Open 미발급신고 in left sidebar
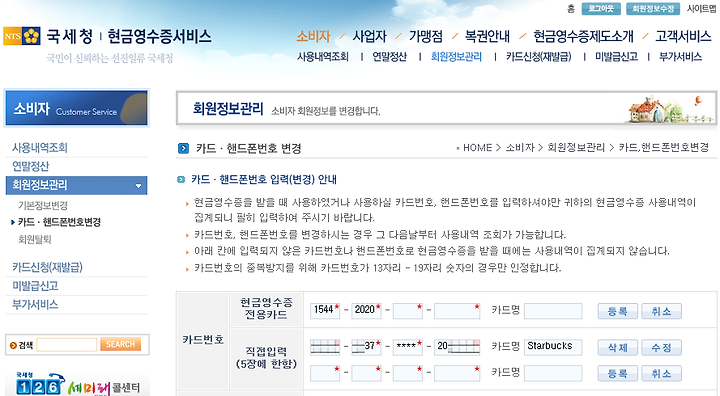 pos(35,286)
